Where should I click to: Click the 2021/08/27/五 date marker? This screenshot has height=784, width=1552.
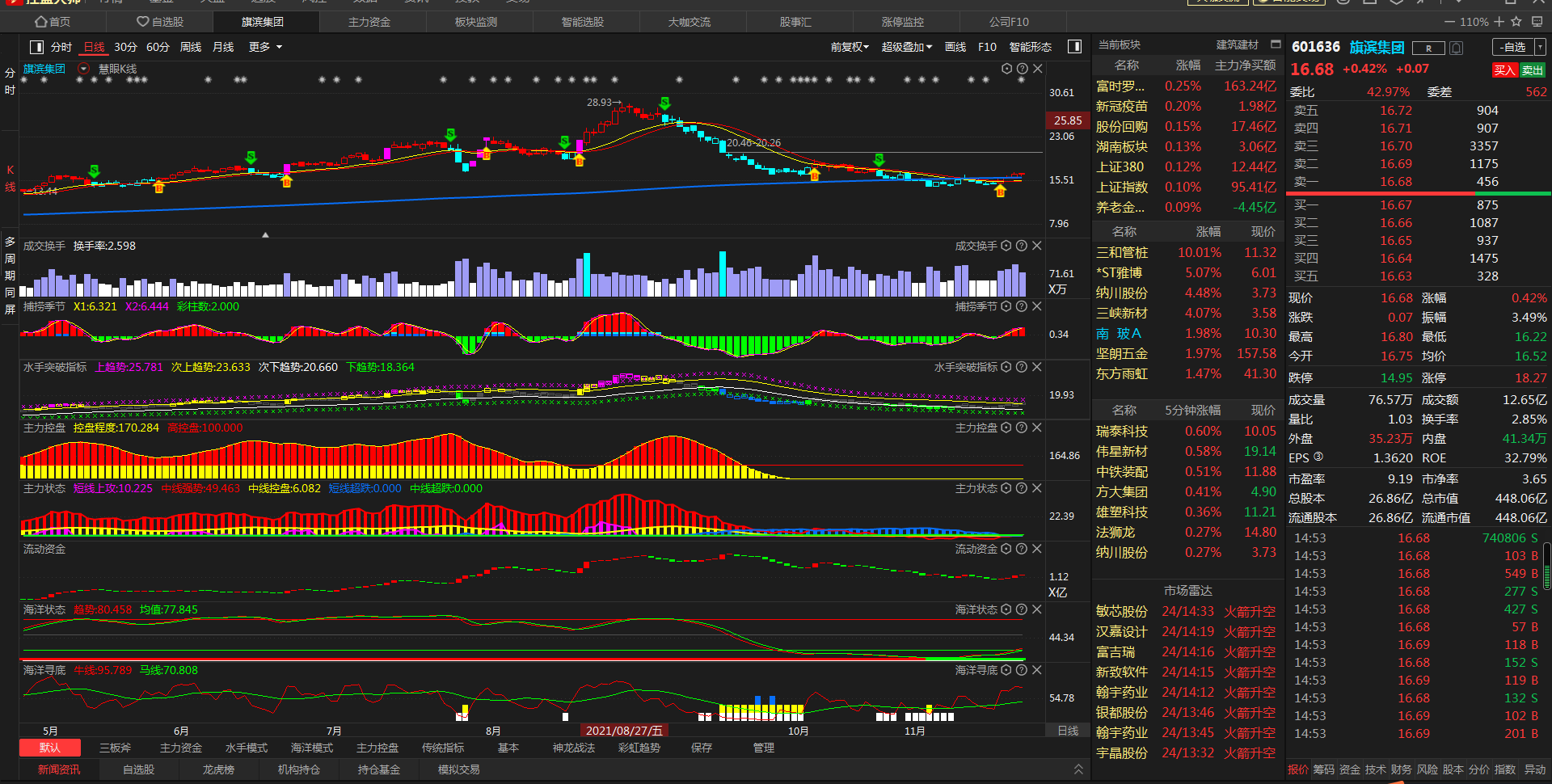(624, 731)
